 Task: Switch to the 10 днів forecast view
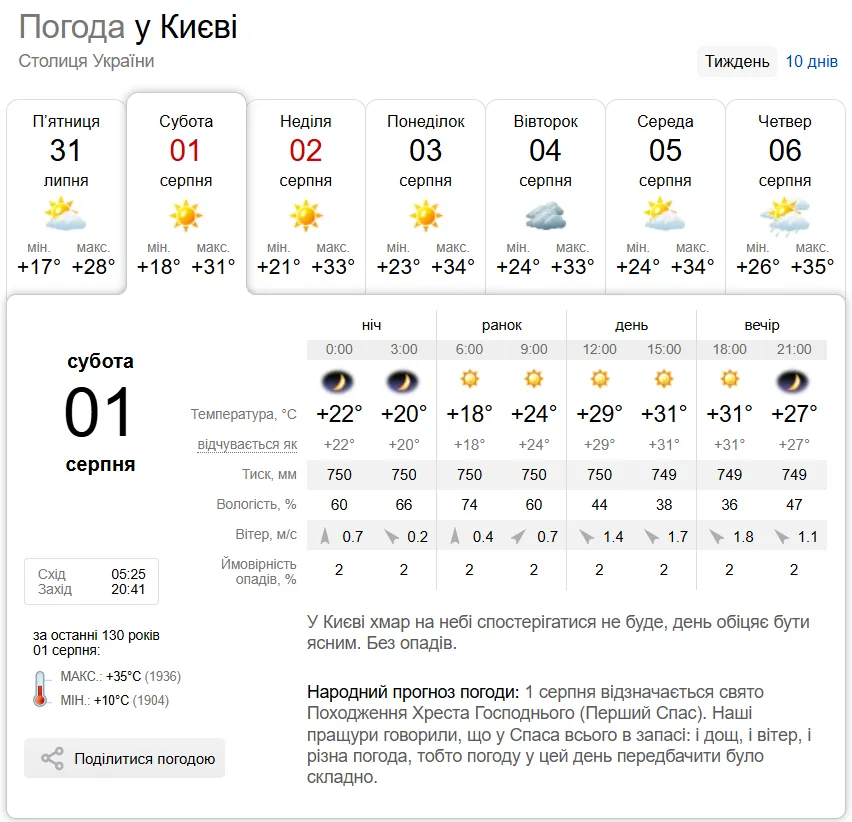click(811, 61)
